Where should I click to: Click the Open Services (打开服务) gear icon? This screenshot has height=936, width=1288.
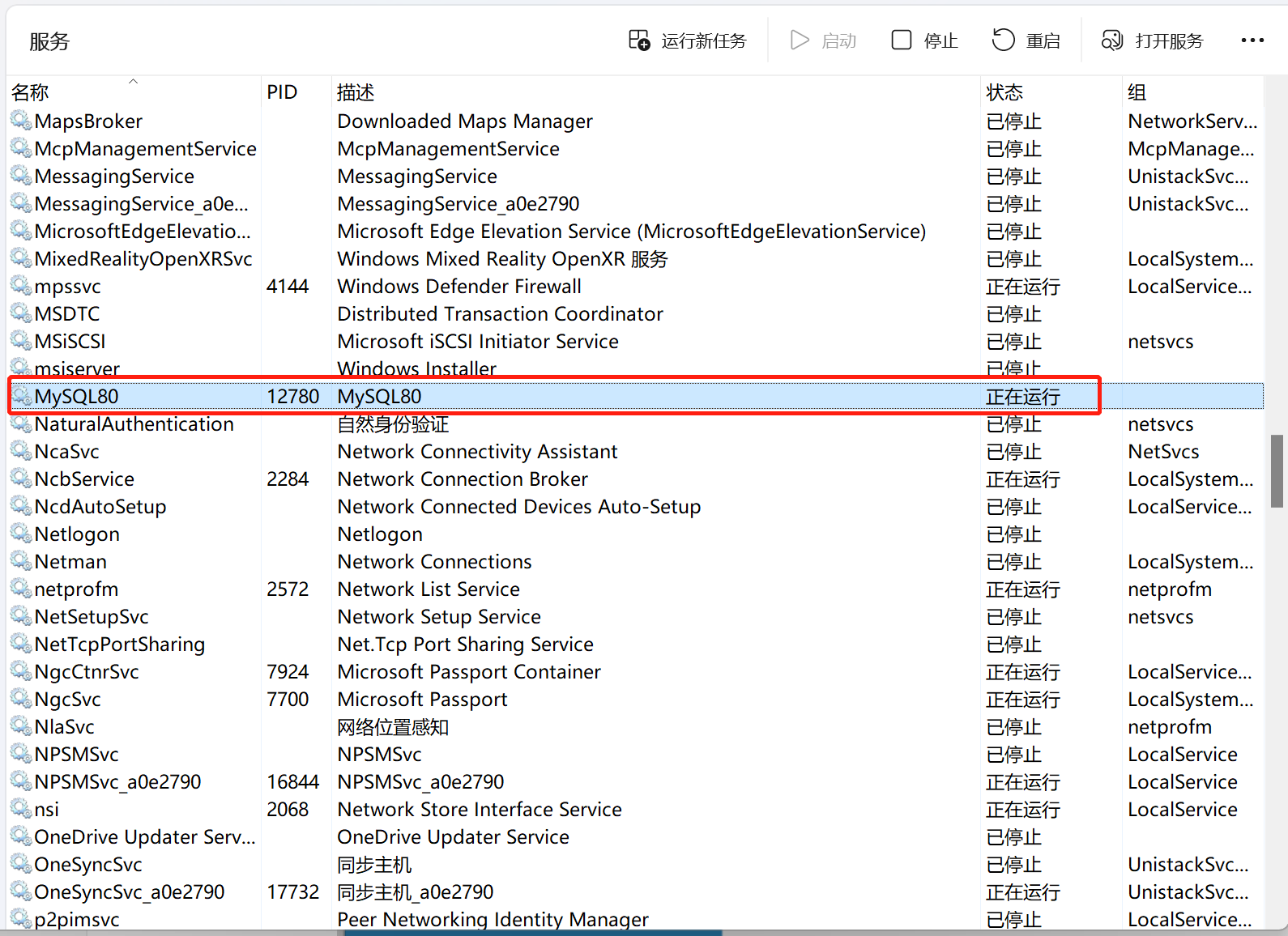(x=1112, y=40)
